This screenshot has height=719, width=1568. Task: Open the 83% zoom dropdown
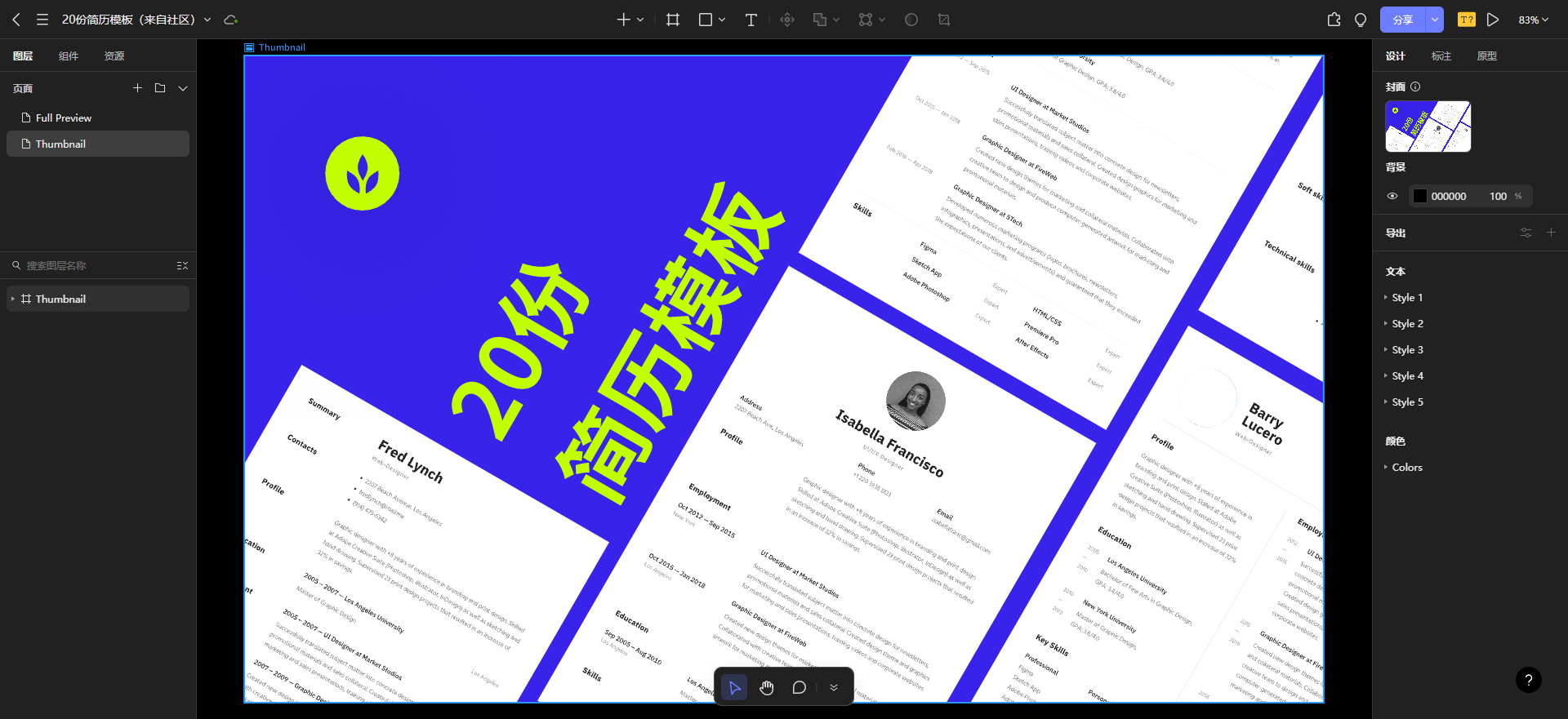pos(1534,20)
